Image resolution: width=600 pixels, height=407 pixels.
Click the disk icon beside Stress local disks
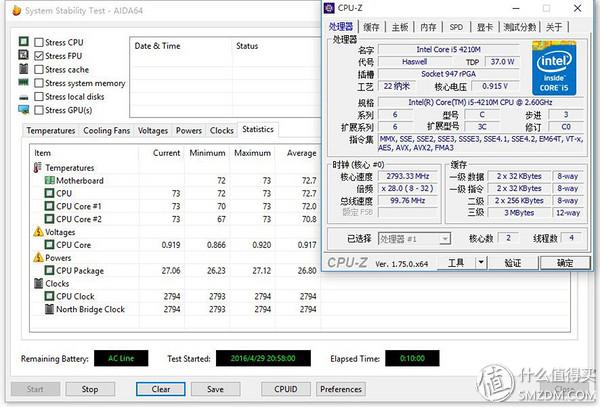click(24, 97)
